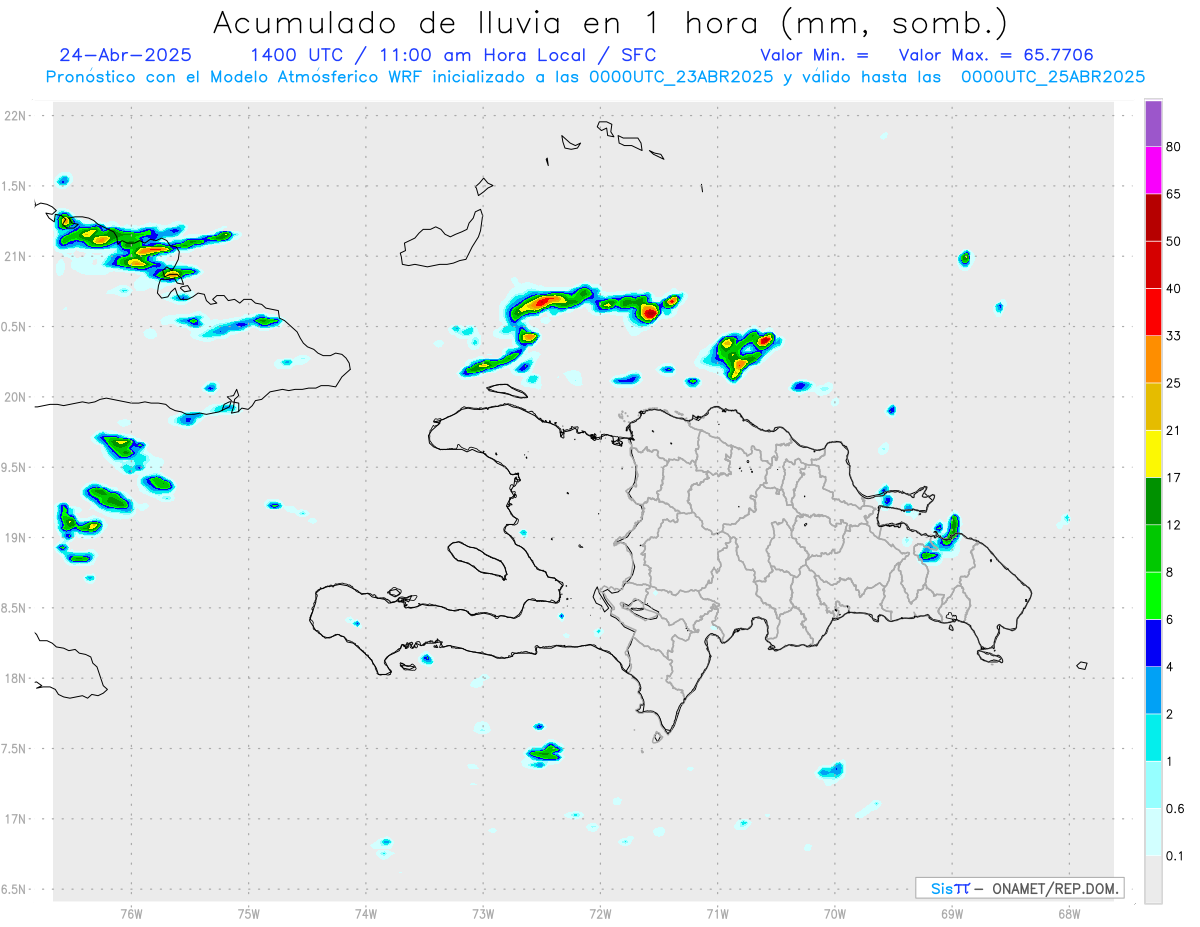Select the bright green swatch between 6 and 8
1200x927 pixels.
1153,595
